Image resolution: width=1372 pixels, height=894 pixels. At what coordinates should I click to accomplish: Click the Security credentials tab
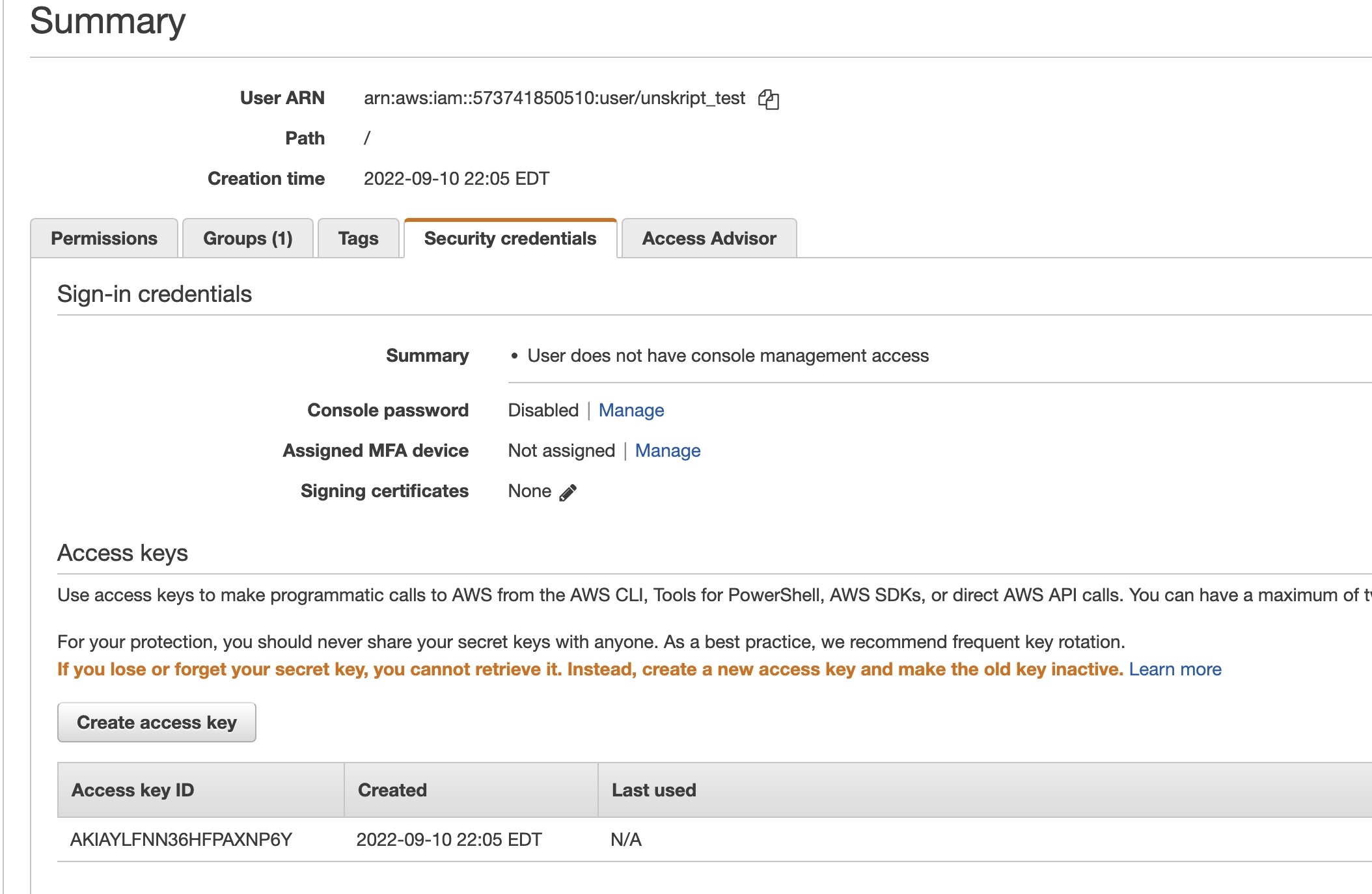click(510, 239)
